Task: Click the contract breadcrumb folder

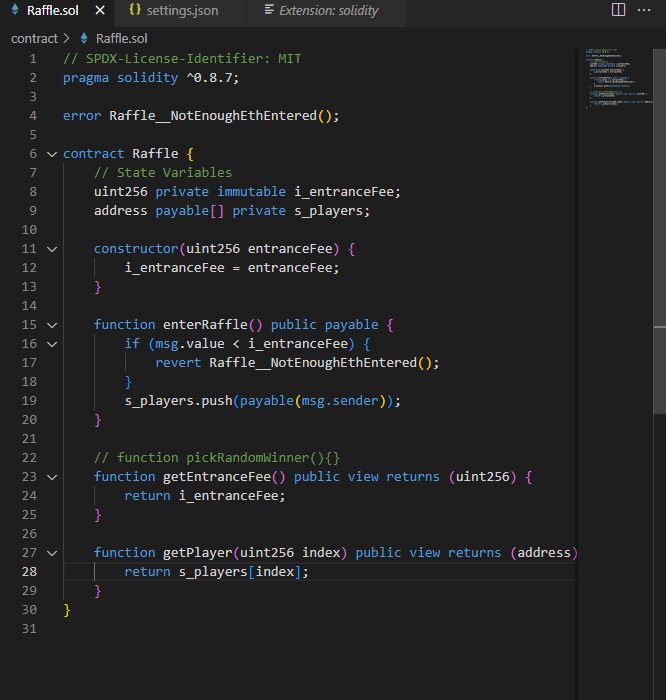Action: 34,39
